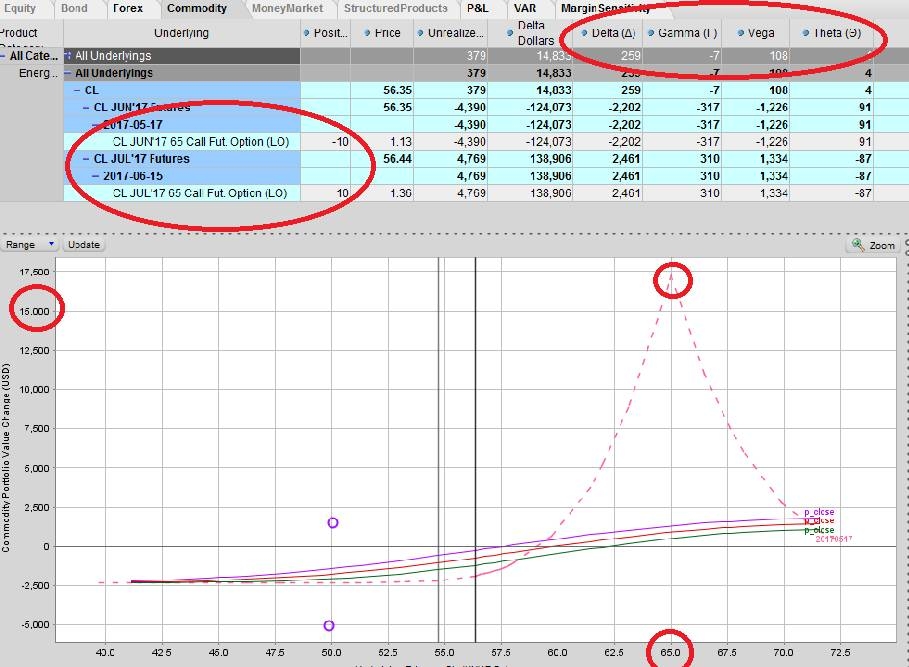Click the blue dot icon beside Theta header
Viewport: 909px width, 667px height.
(x=806, y=33)
